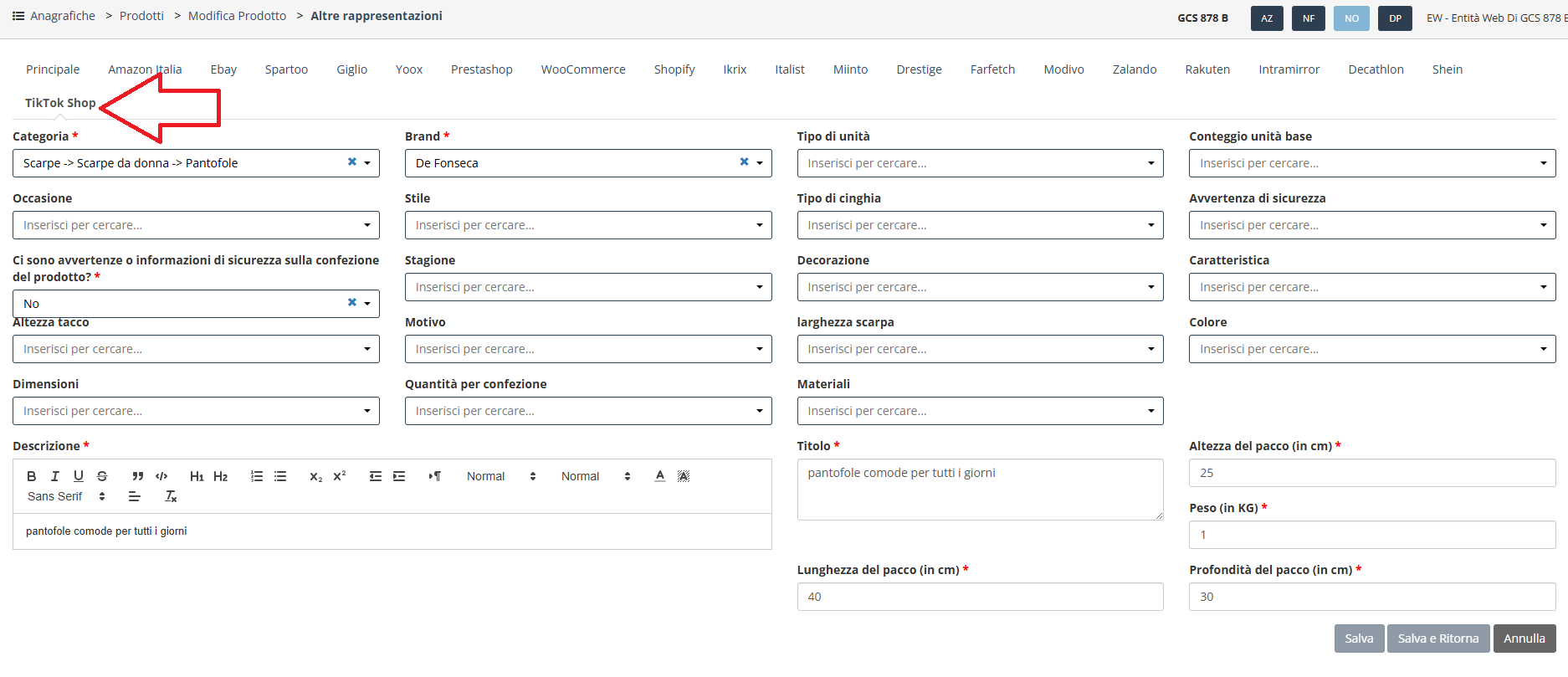Click the NO button in header
The height and width of the screenshot is (677, 1568).
1351,18
